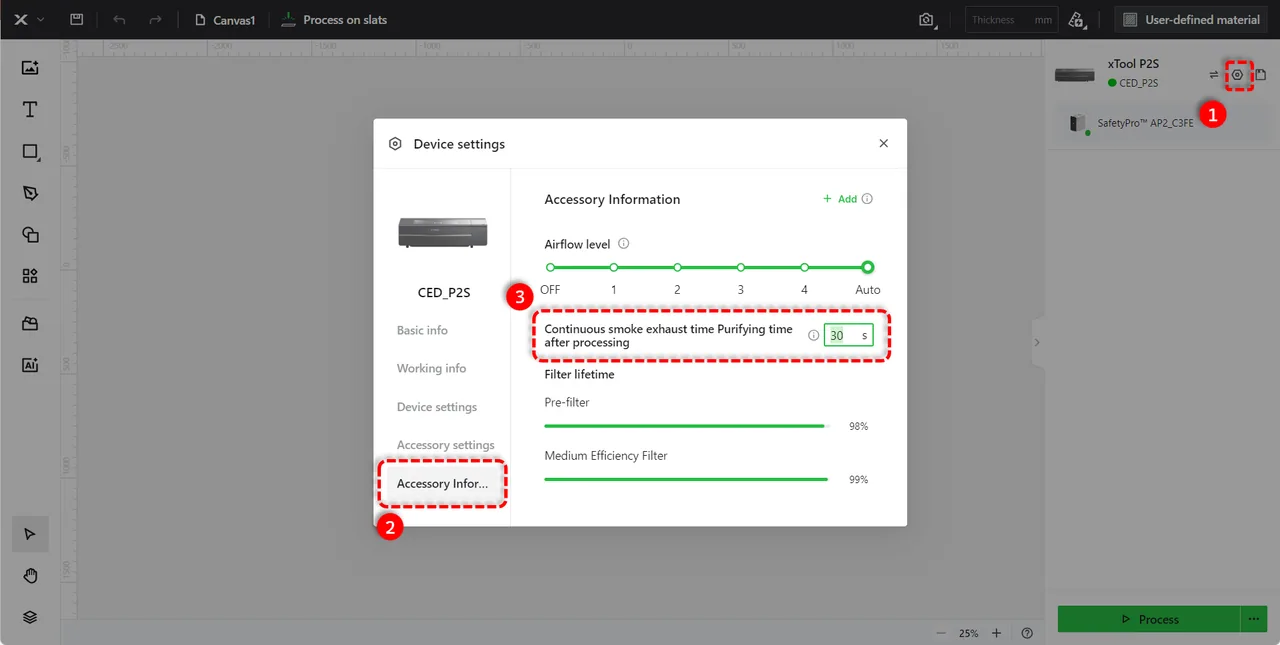The height and width of the screenshot is (645, 1280).
Task: Open the AI image tool
Action: (x=30, y=365)
